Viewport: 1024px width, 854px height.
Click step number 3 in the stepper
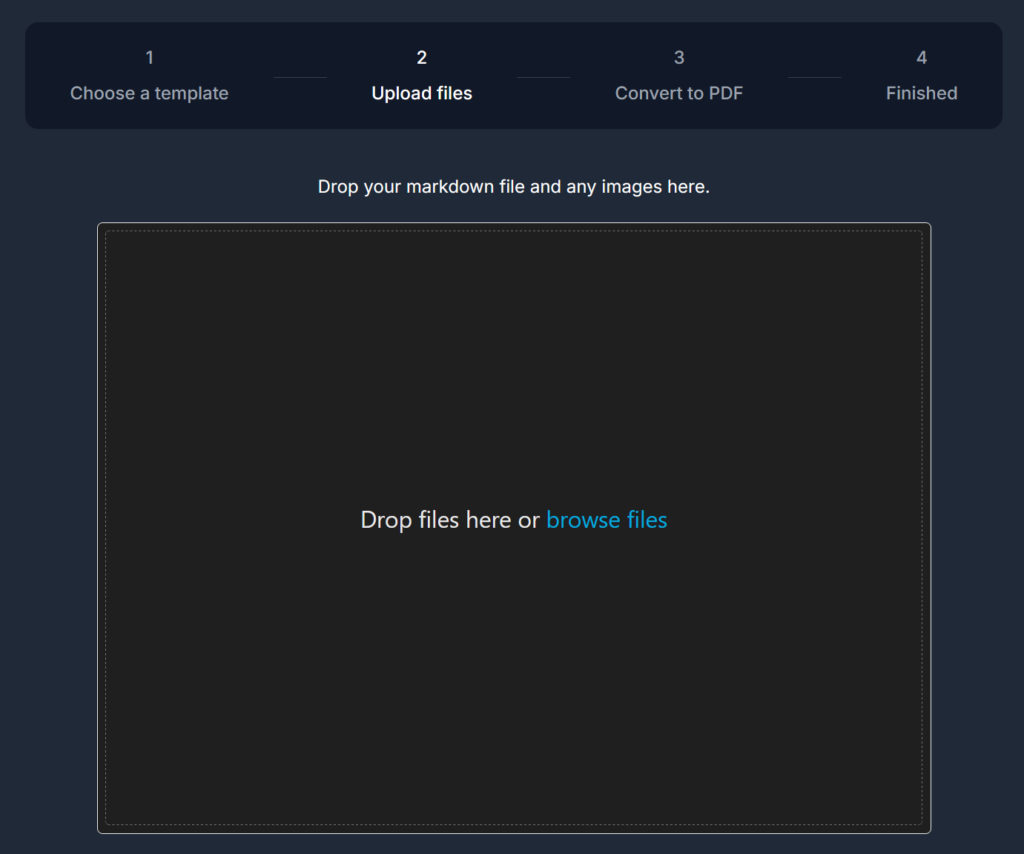pyautogui.click(x=679, y=58)
